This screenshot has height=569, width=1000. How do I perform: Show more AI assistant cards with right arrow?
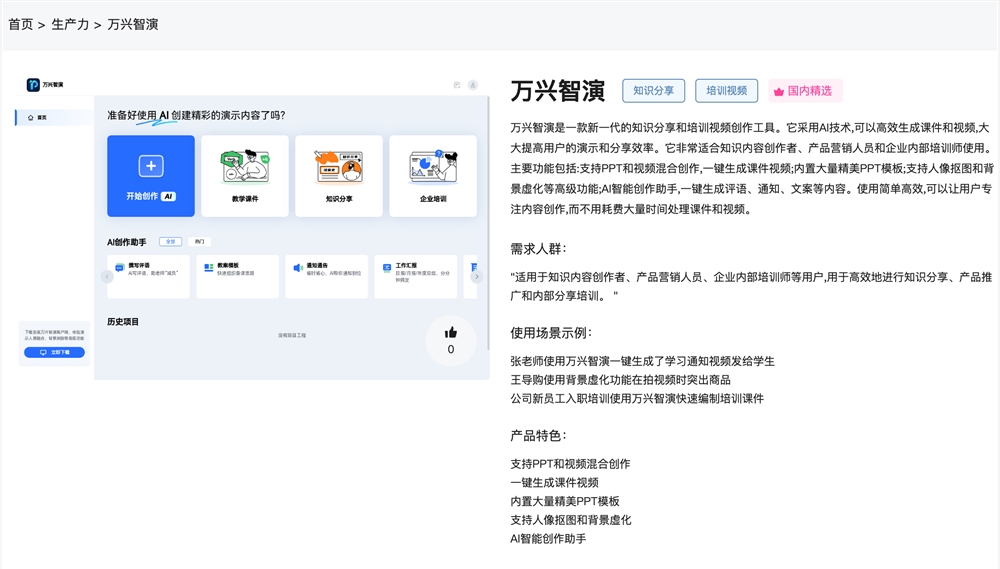click(476, 276)
